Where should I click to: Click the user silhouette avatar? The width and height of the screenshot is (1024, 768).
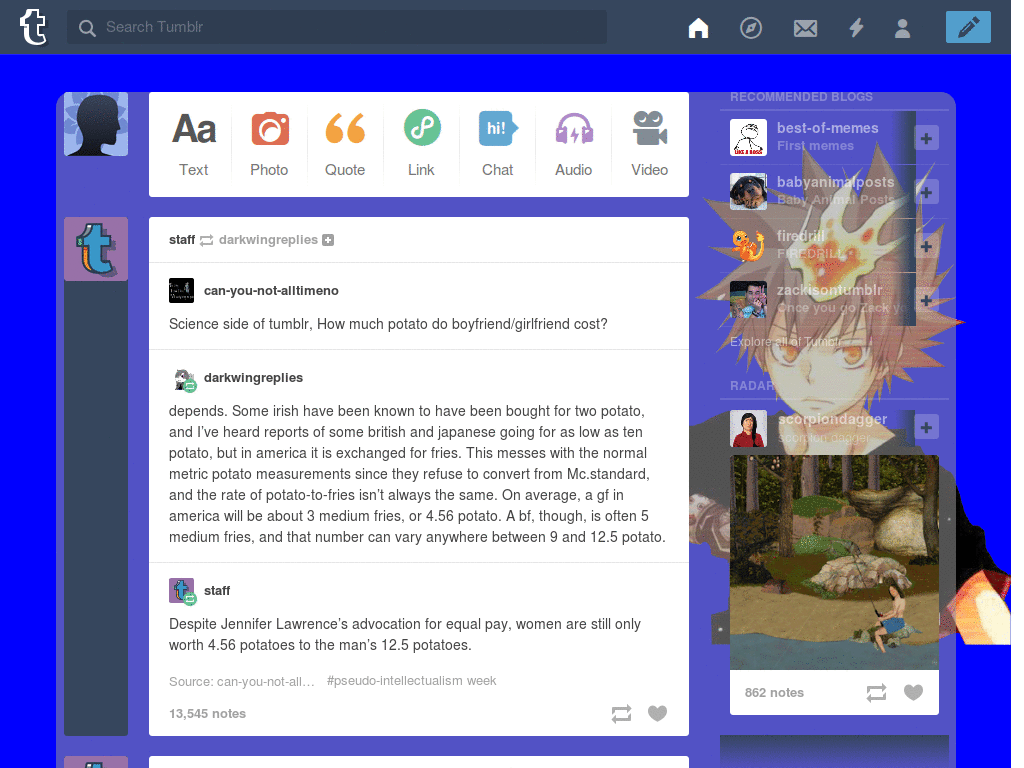[96, 124]
